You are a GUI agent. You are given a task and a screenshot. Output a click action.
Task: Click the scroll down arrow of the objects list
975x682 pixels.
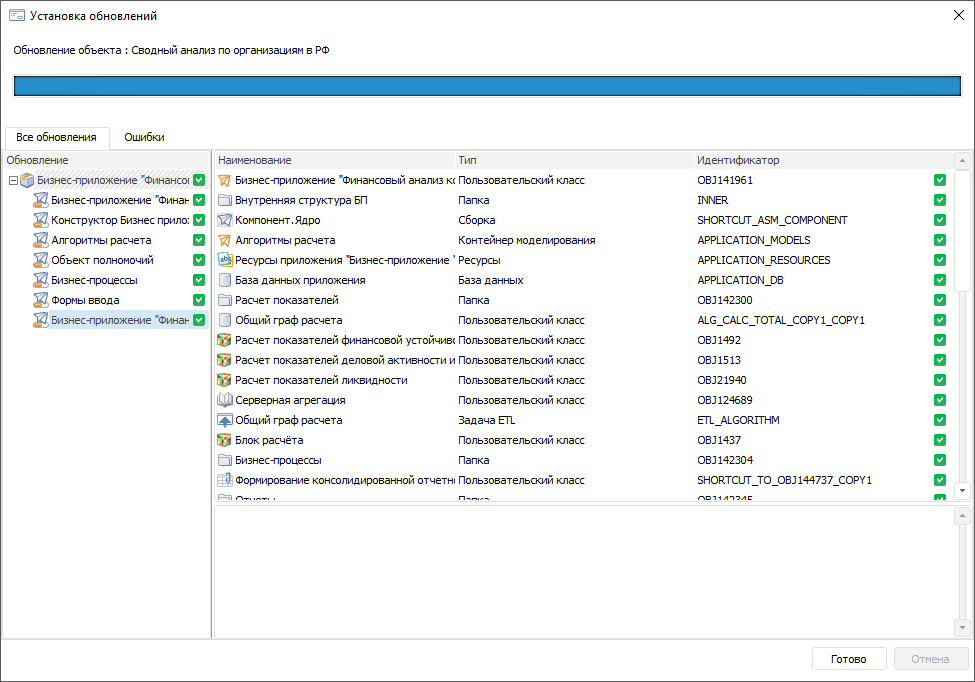pyautogui.click(x=962, y=491)
